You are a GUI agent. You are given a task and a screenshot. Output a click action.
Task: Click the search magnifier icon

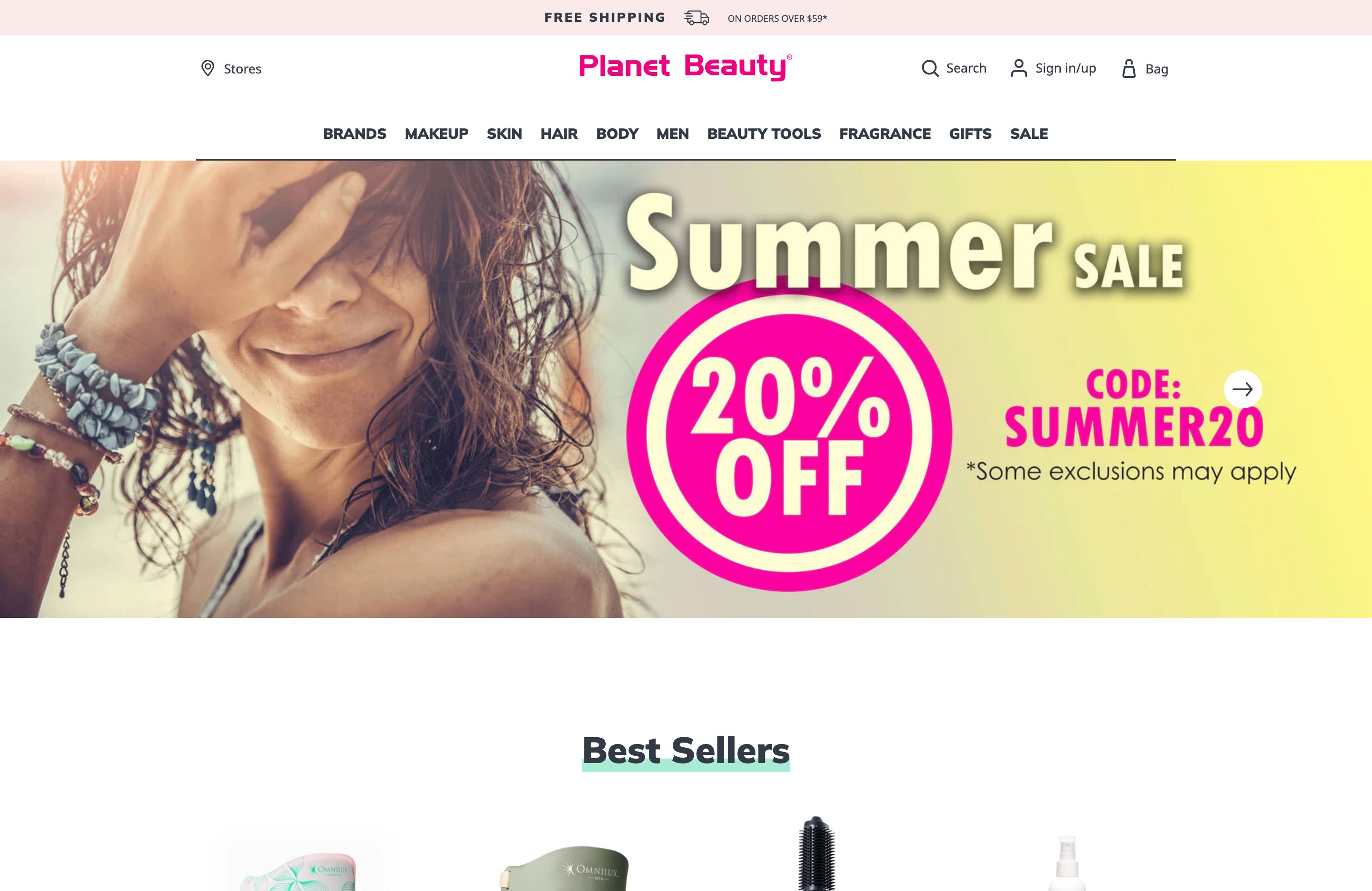pos(930,68)
